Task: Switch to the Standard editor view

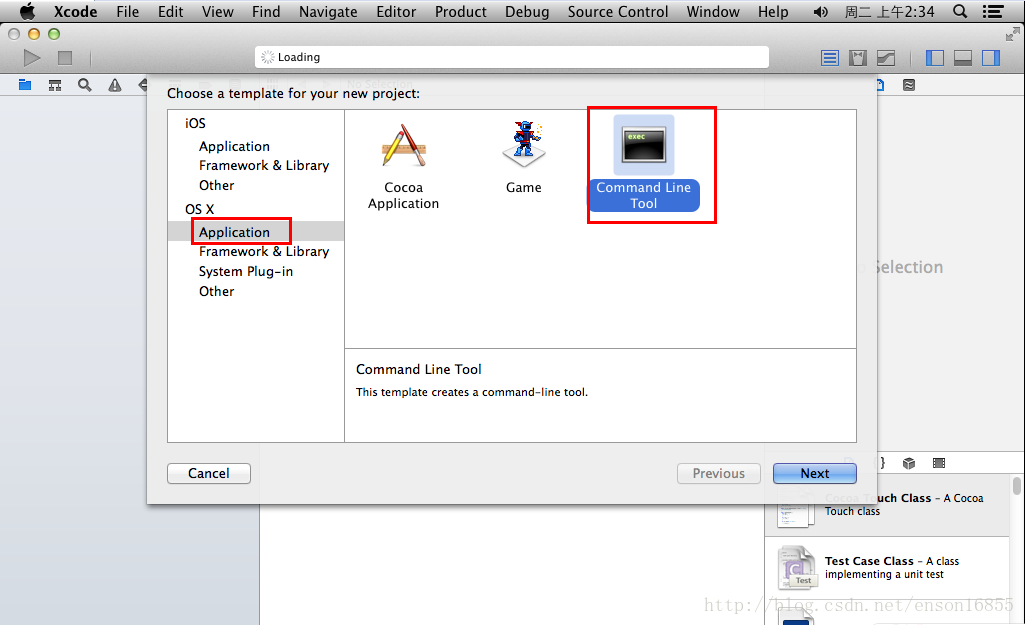Action: [830, 58]
